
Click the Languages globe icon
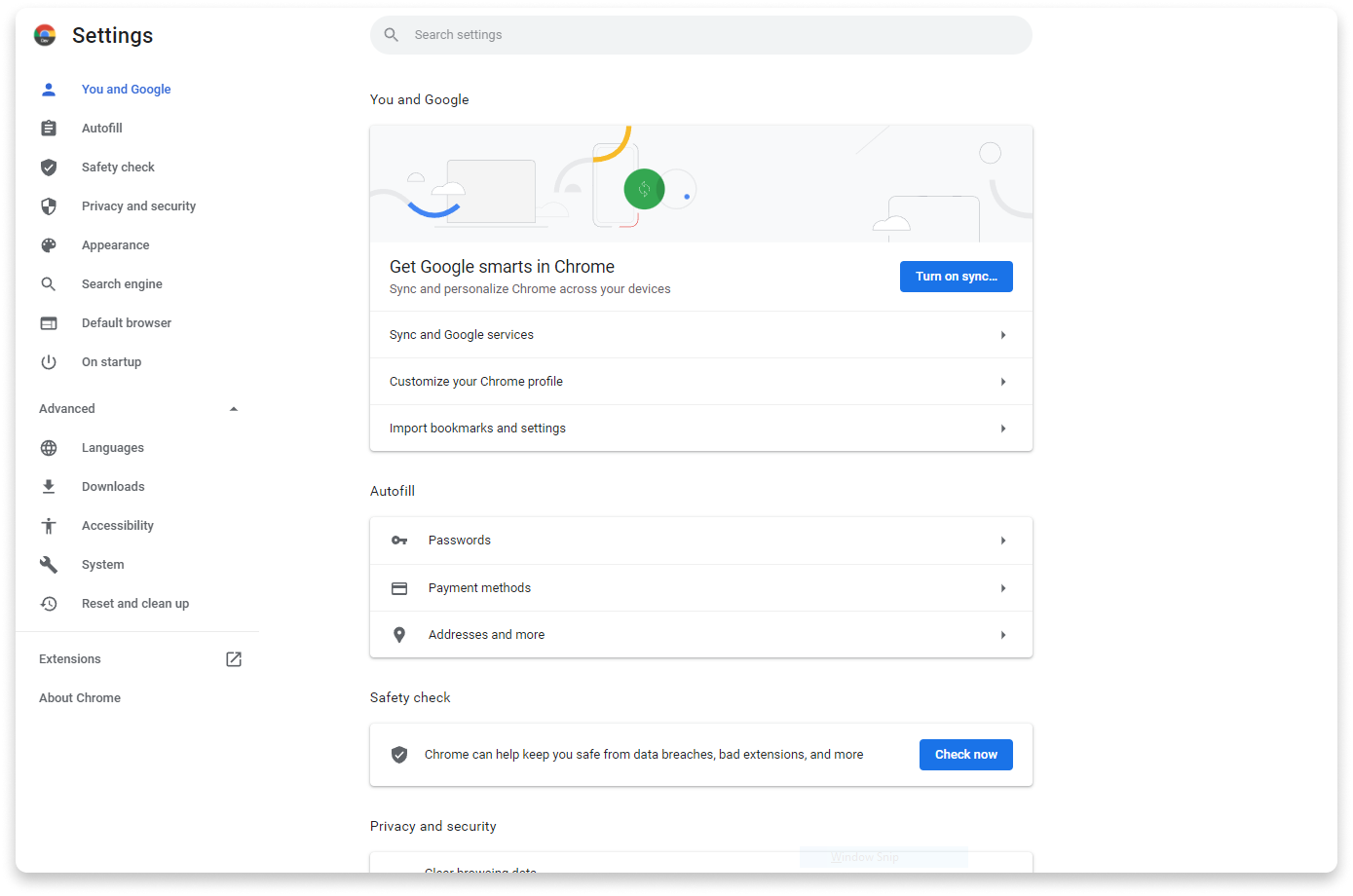tap(49, 448)
